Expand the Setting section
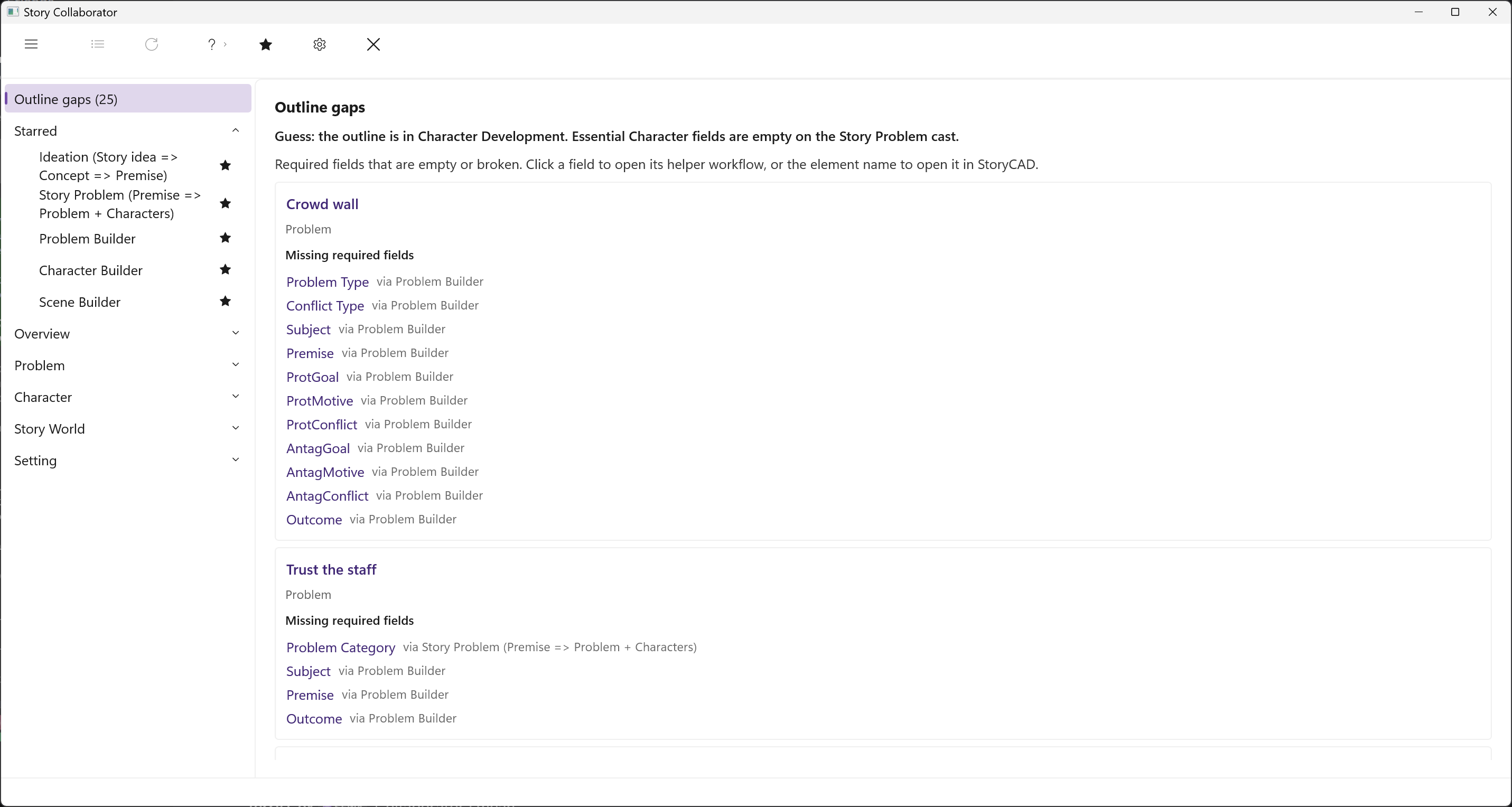This screenshot has height=807, width=1512. click(x=236, y=460)
